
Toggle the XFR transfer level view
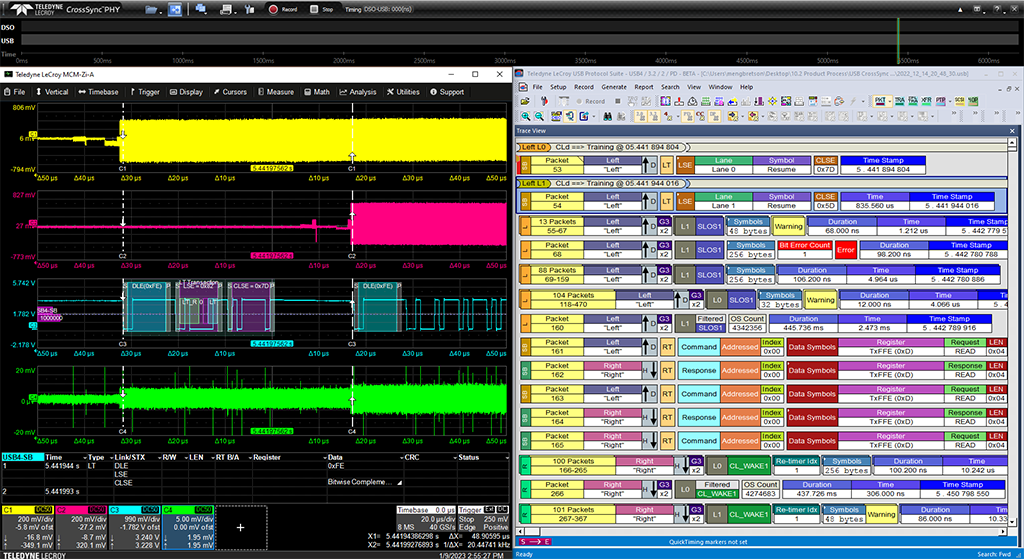[x=926, y=101]
